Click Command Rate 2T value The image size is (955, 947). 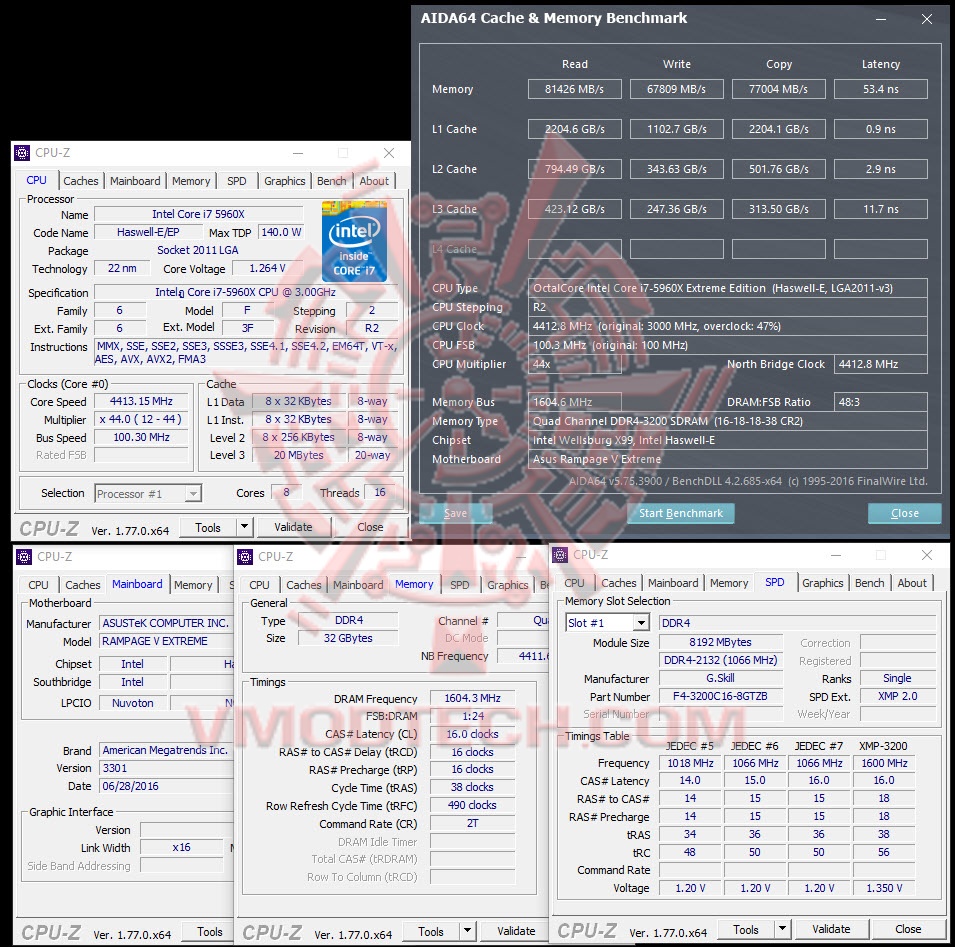point(472,823)
